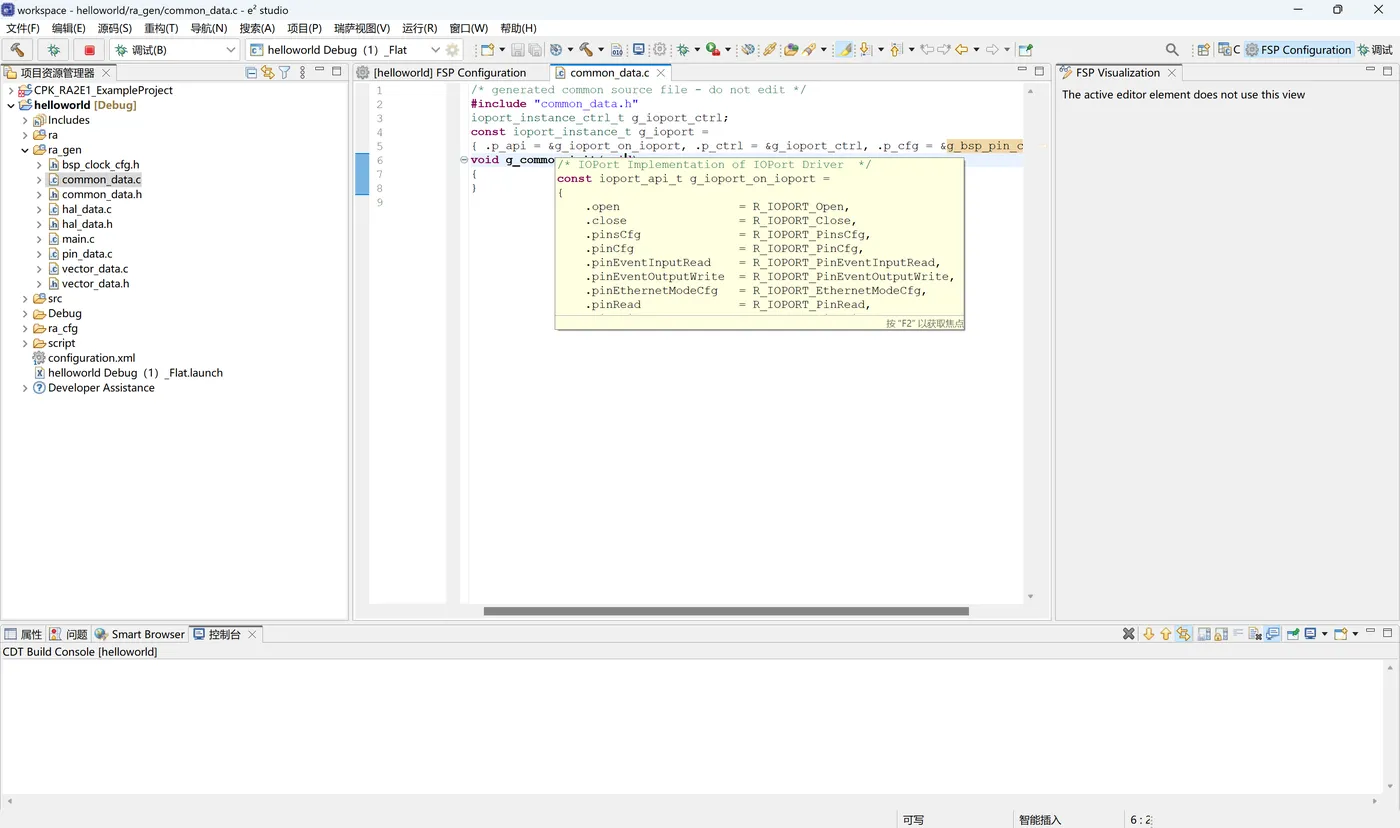Collapse the helloworld project node

[11, 105]
